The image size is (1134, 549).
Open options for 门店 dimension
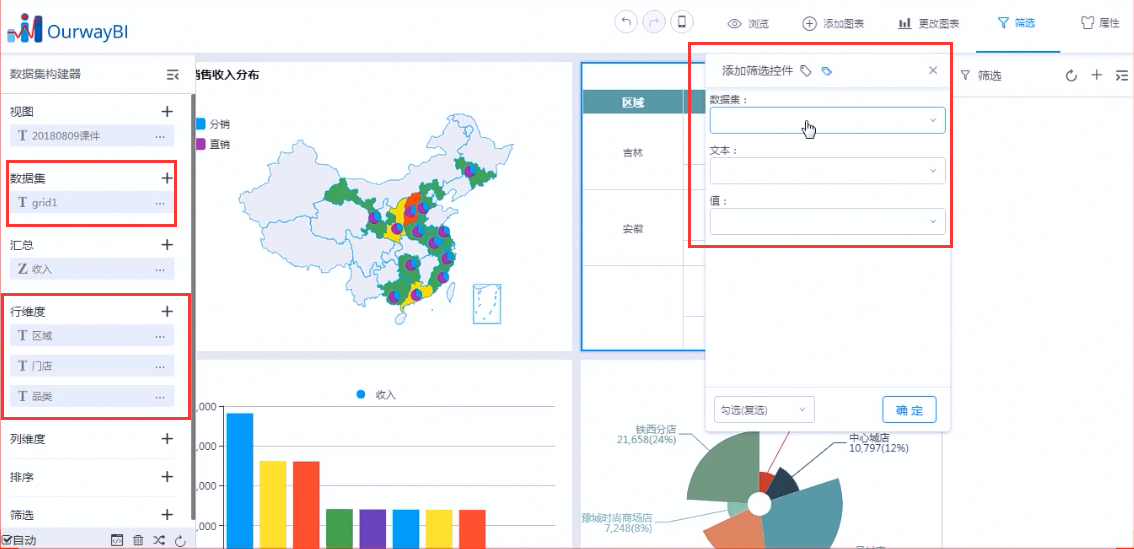(x=160, y=367)
